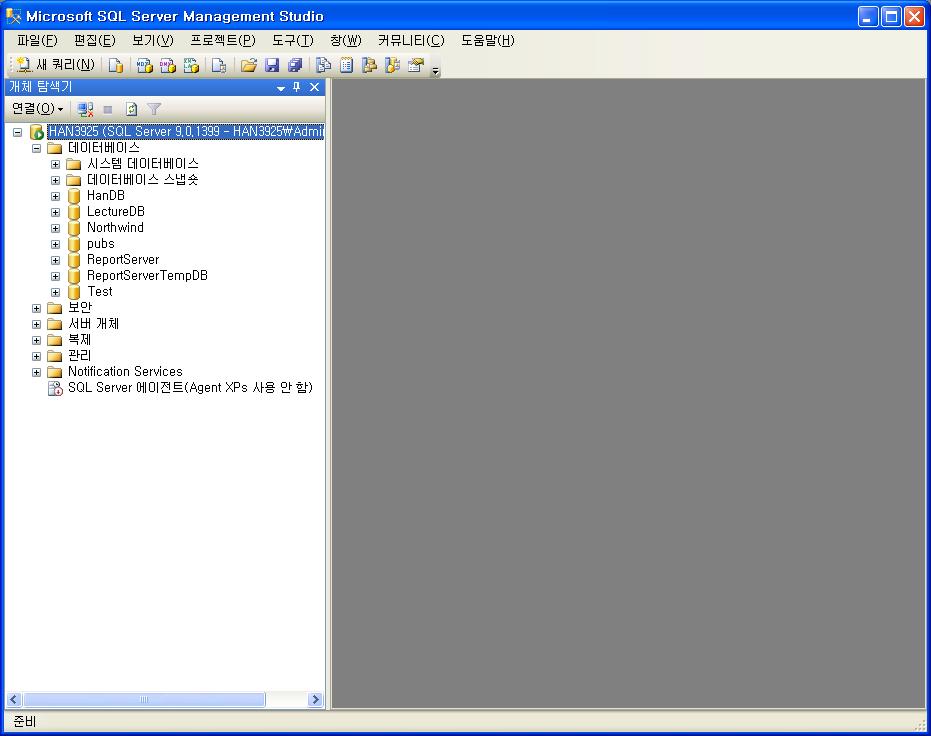The width and height of the screenshot is (931, 736).
Task: Select the HAN3925 server tree item
Action: click(x=186, y=132)
